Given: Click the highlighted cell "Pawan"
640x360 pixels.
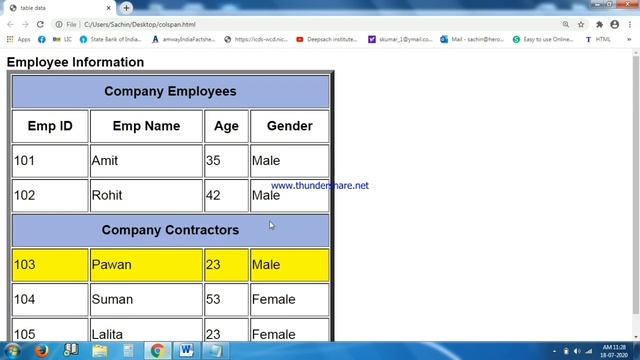Looking at the screenshot, I should click(146, 264).
